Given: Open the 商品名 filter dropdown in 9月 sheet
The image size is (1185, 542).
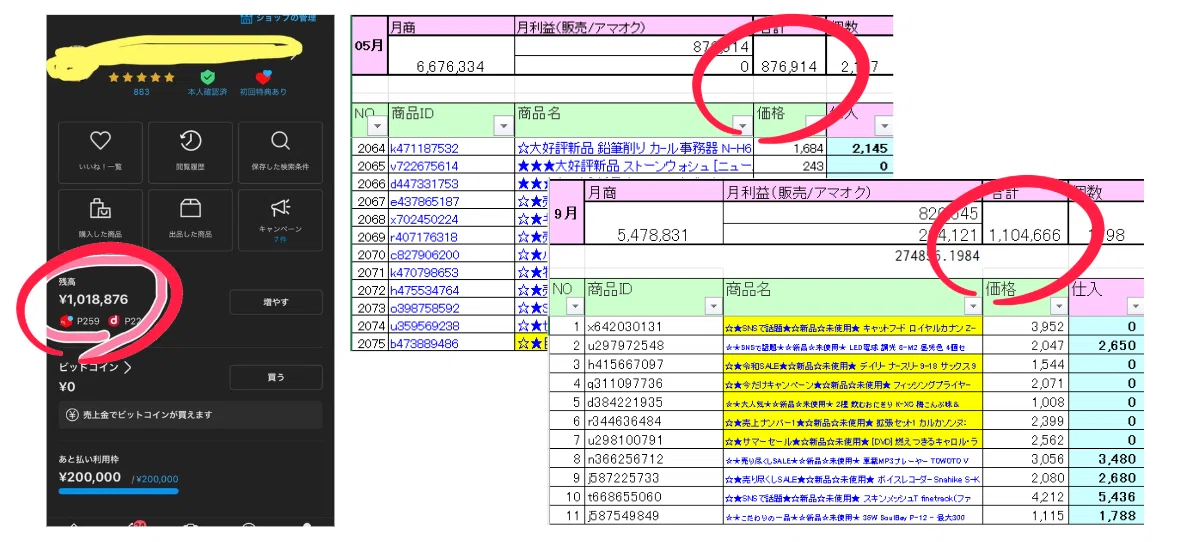Looking at the screenshot, I should [972, 306].
